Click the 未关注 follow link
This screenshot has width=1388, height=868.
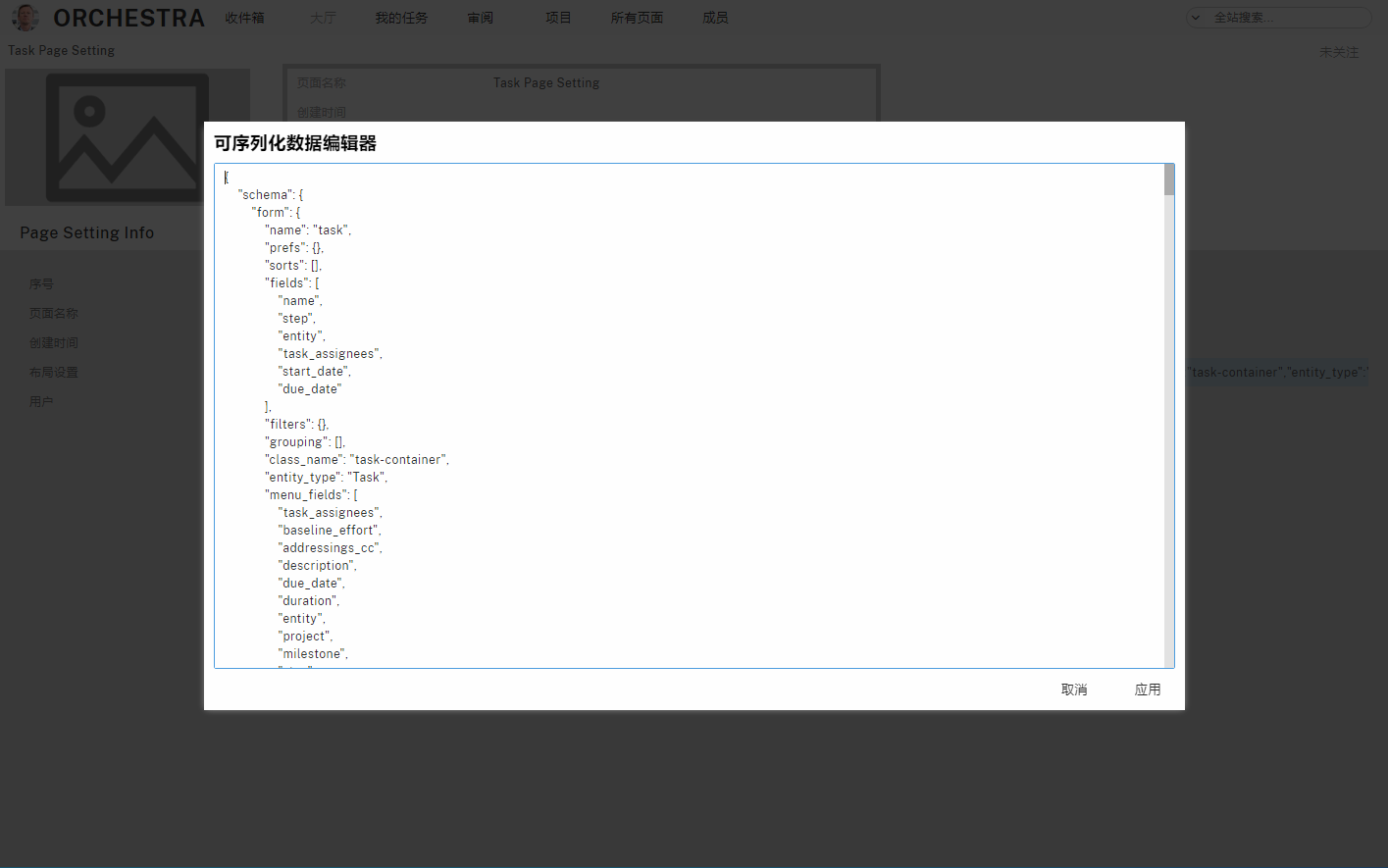[1339, 52]
